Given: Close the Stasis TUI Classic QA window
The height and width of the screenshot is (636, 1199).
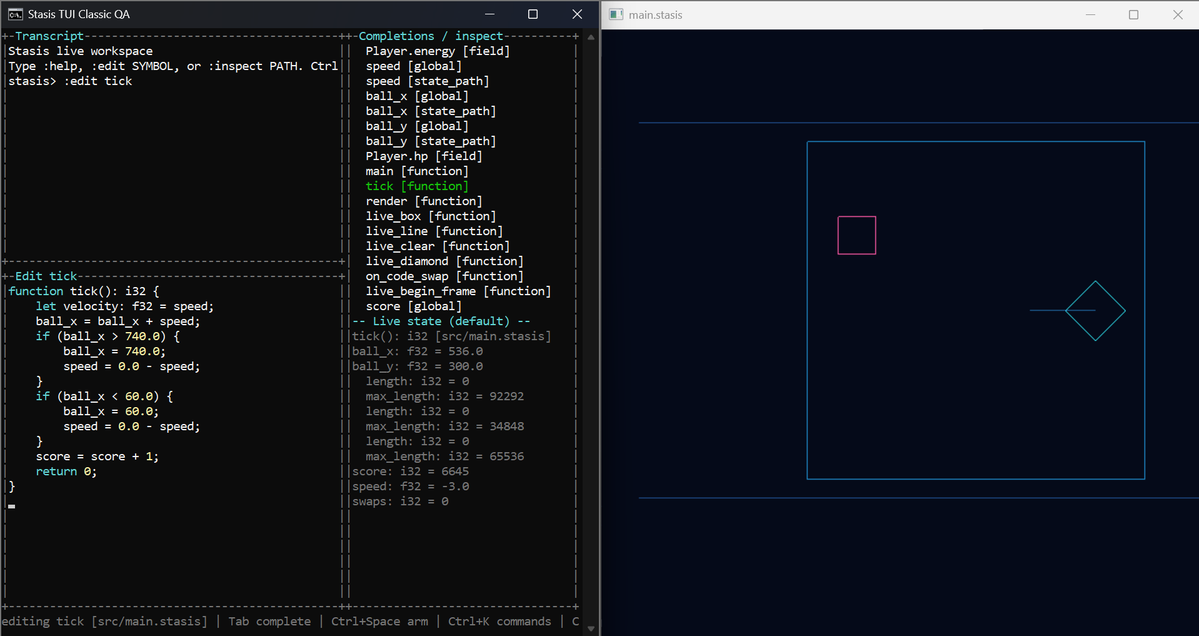Looking at the screenshot, I should (577, 15).
